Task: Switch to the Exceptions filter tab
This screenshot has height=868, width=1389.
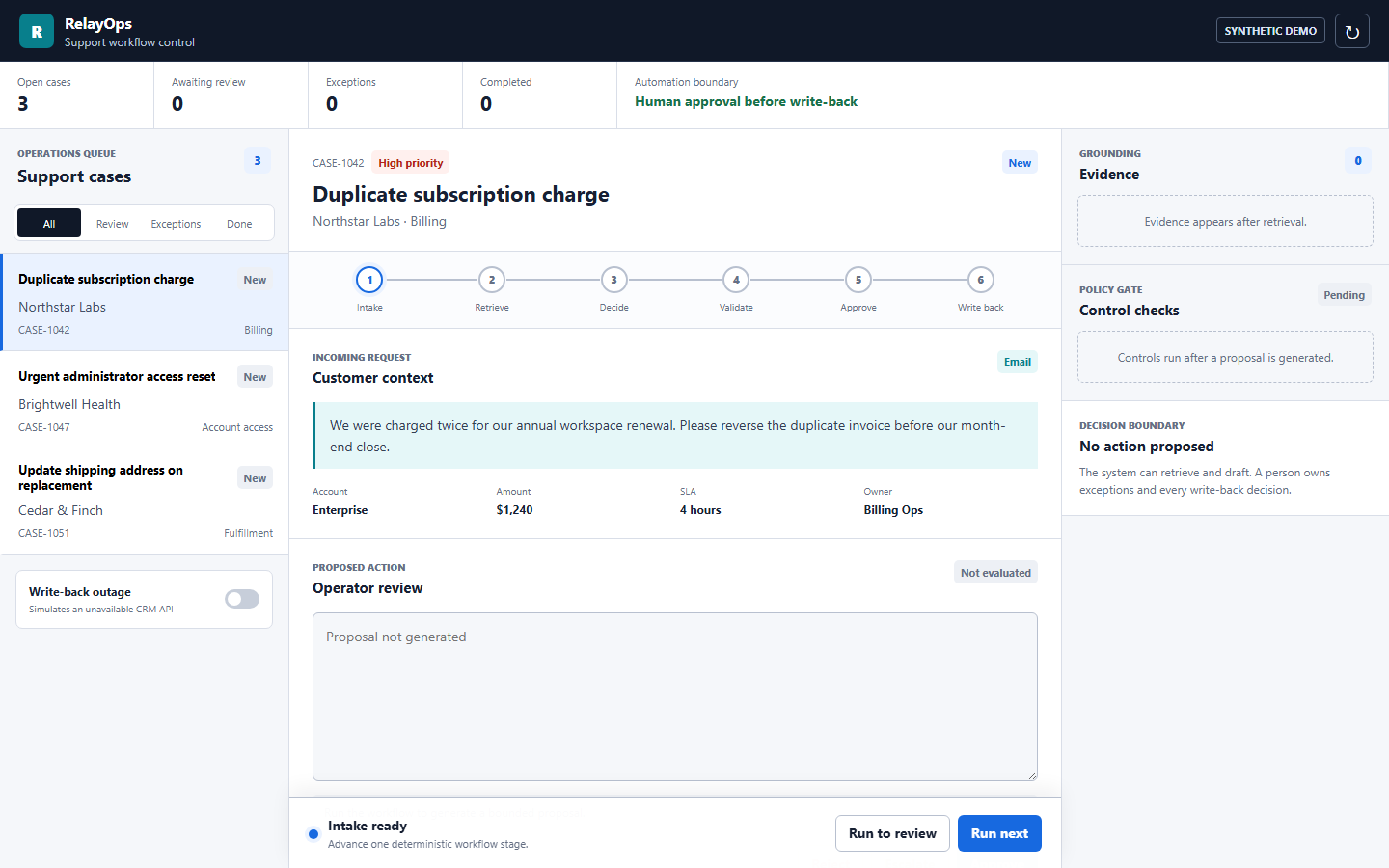Action: pos(176,224)
